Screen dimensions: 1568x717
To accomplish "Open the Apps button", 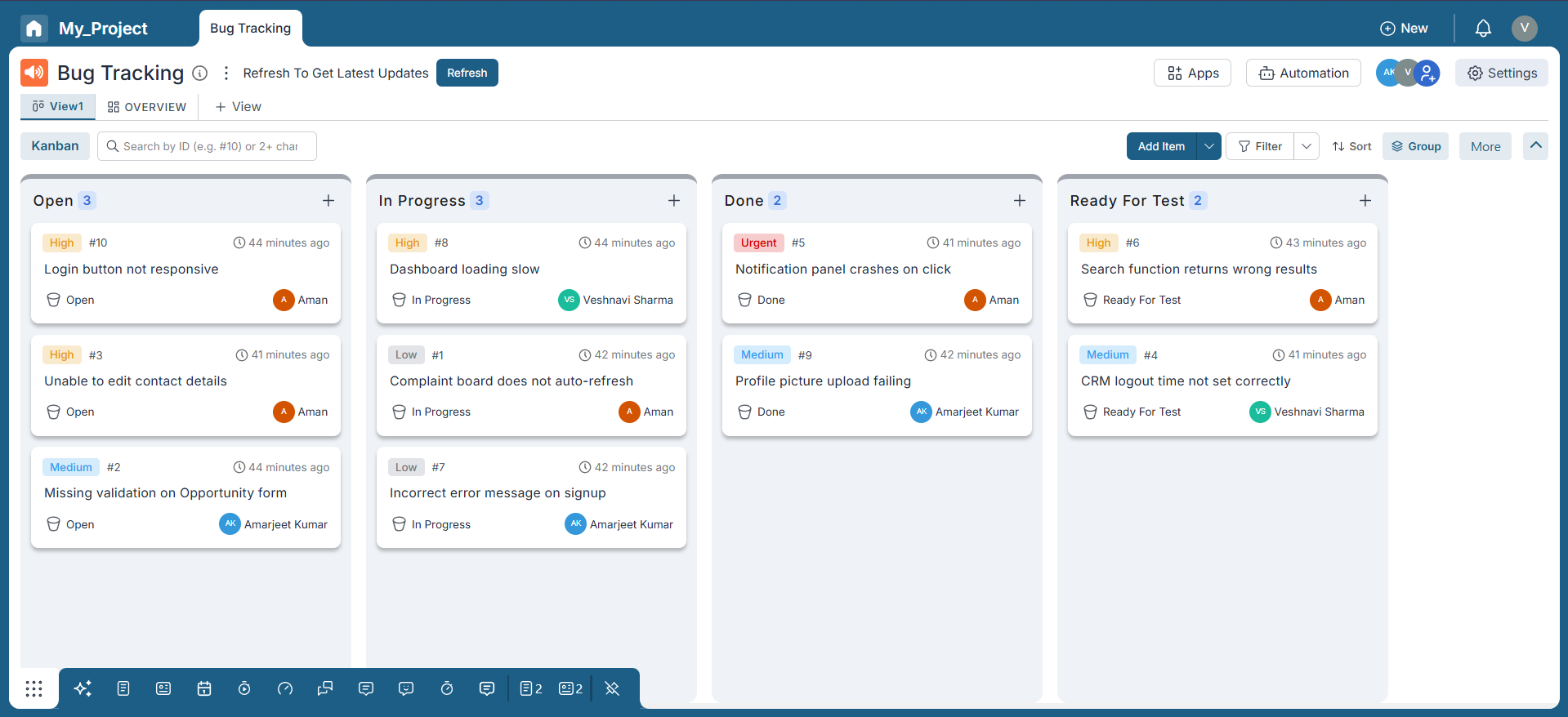I will (x=1193, y=73).
